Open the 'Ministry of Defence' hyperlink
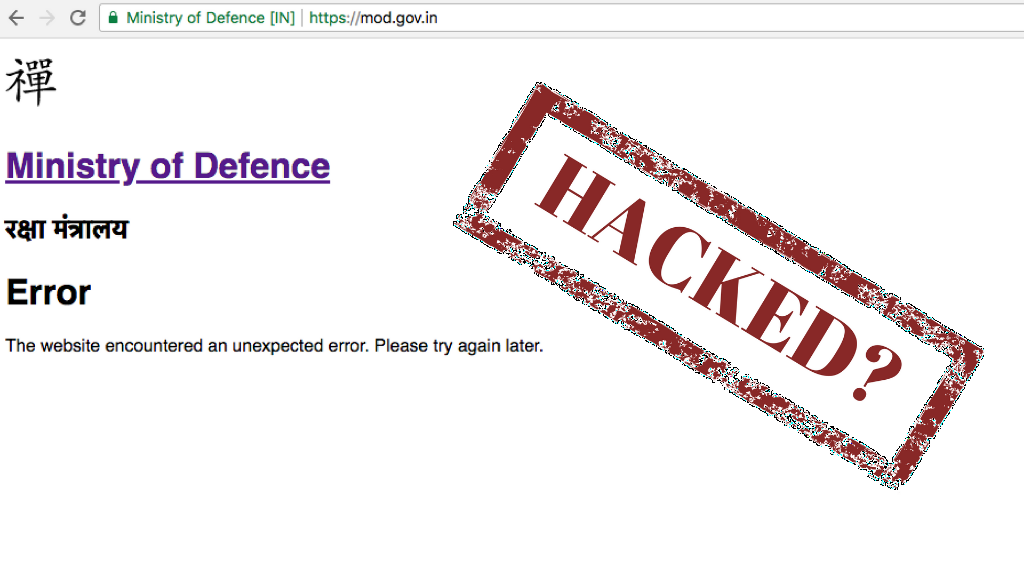Viewport: 1024px width, 576px height. 168,166
